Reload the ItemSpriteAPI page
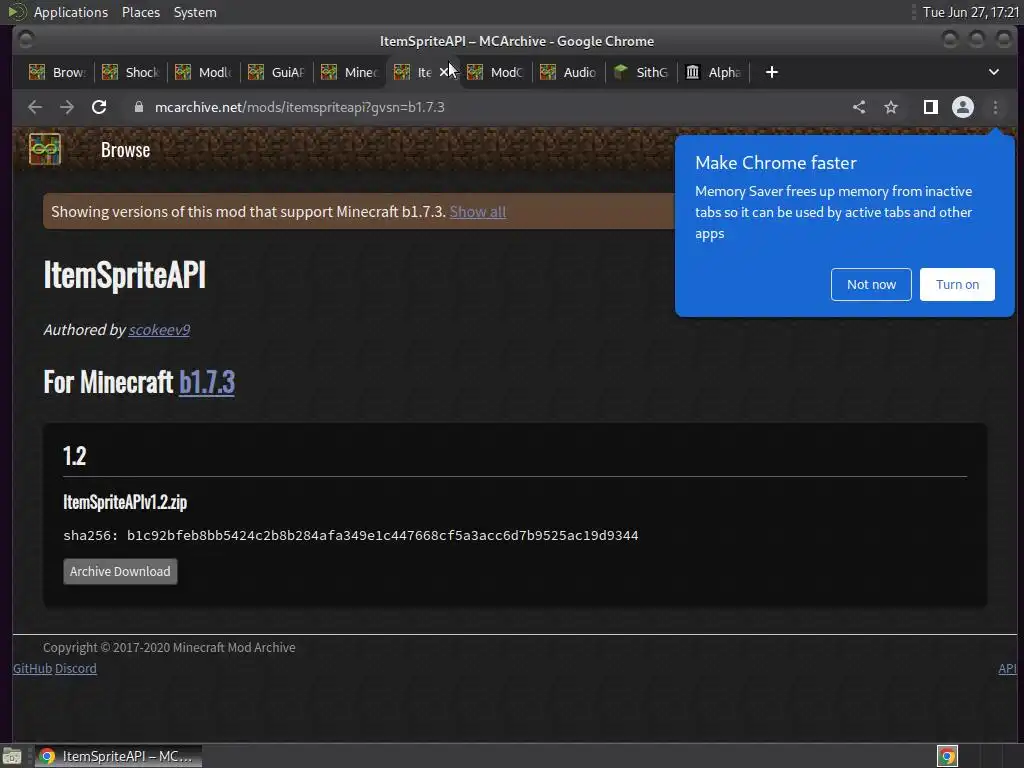Image resolution: width=1024 pixels, height=768 pixels. (99, 107)
